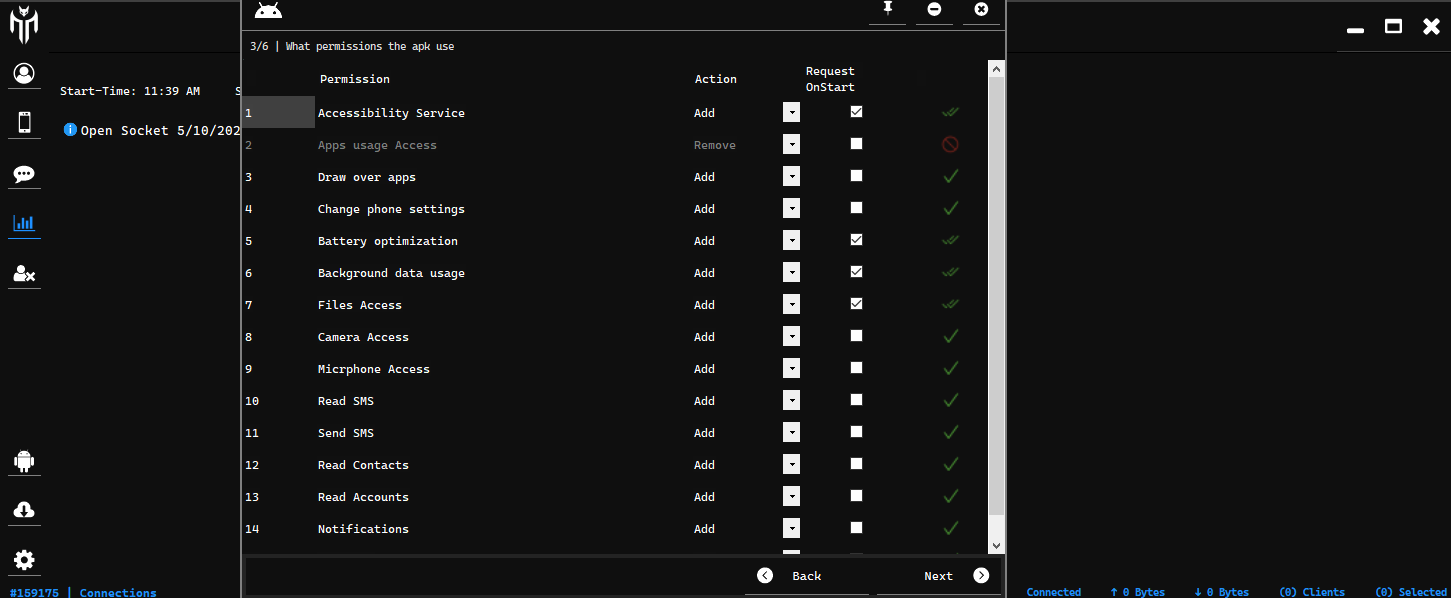Click the Connections label in status bar
Image resolution: width=1451 pixels, height=598 pixels.
tap(118, 592)
